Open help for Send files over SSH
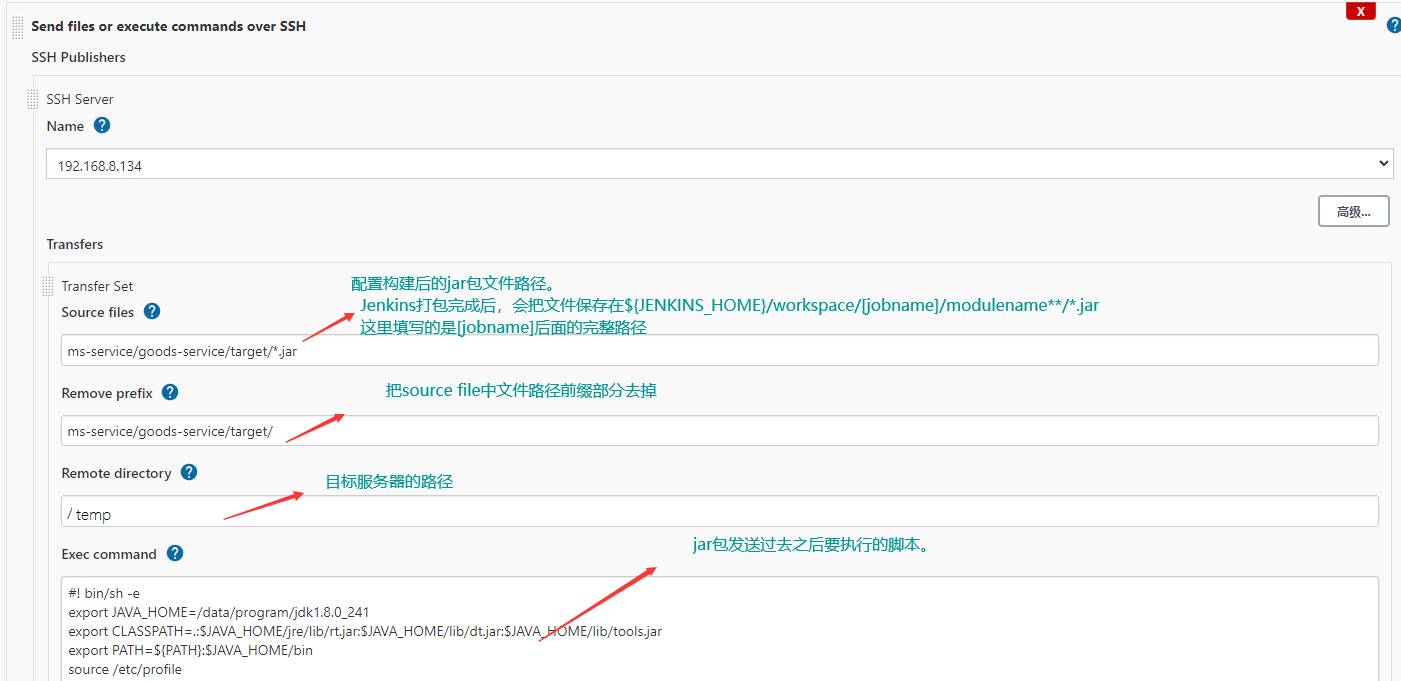This screenshot has width=1401, height=681. 1394,26
